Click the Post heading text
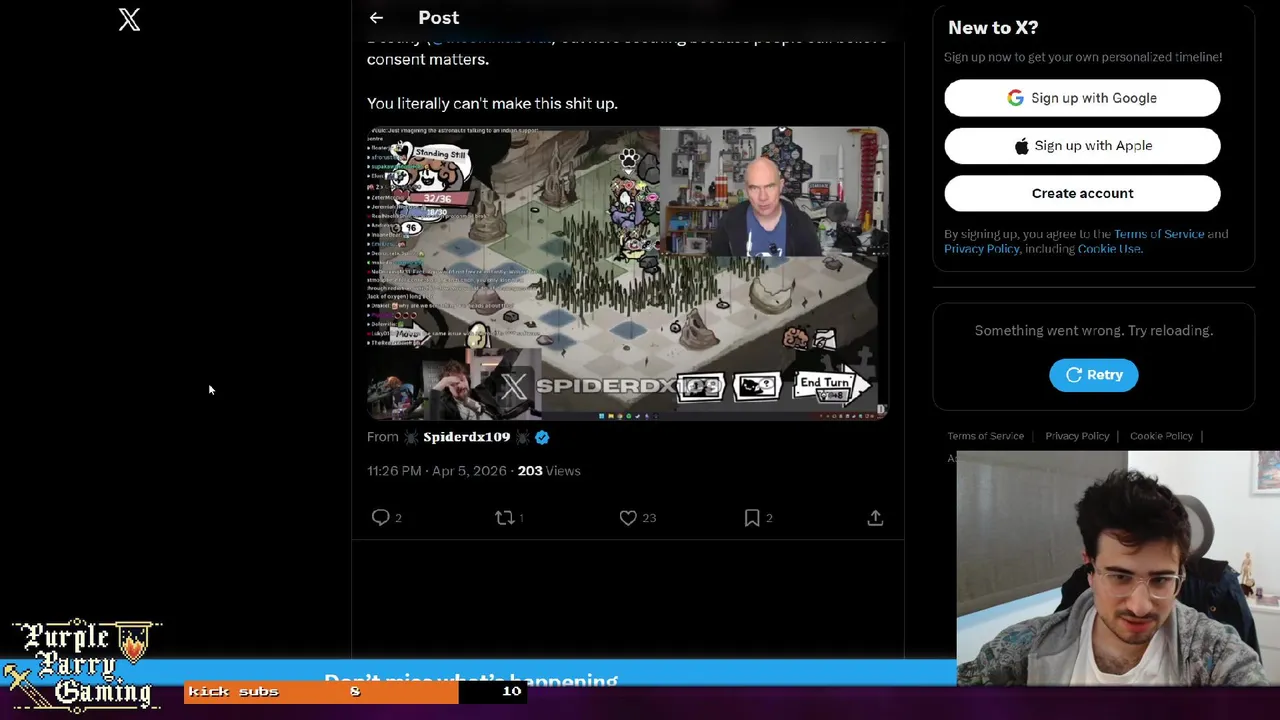Image resolution: width=1280 pixels, height=720 pixels. click(x=439, y=18)
